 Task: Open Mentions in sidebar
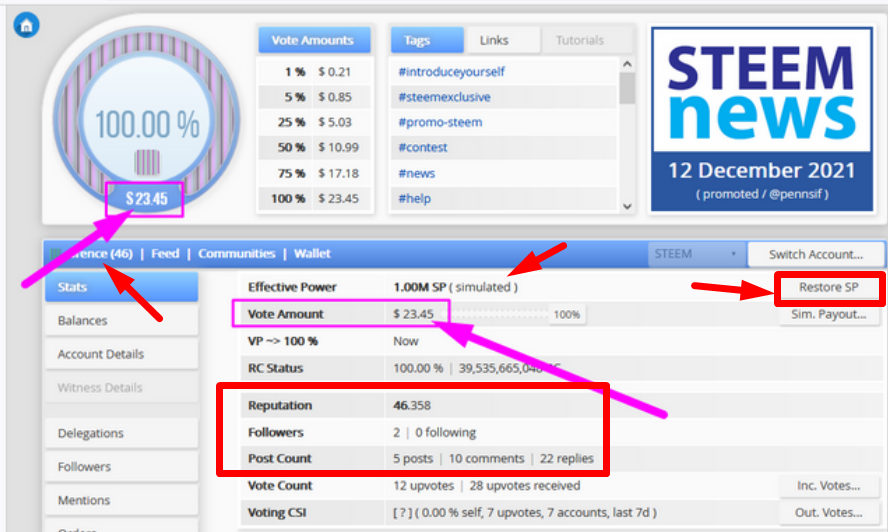tap(122, 500)
